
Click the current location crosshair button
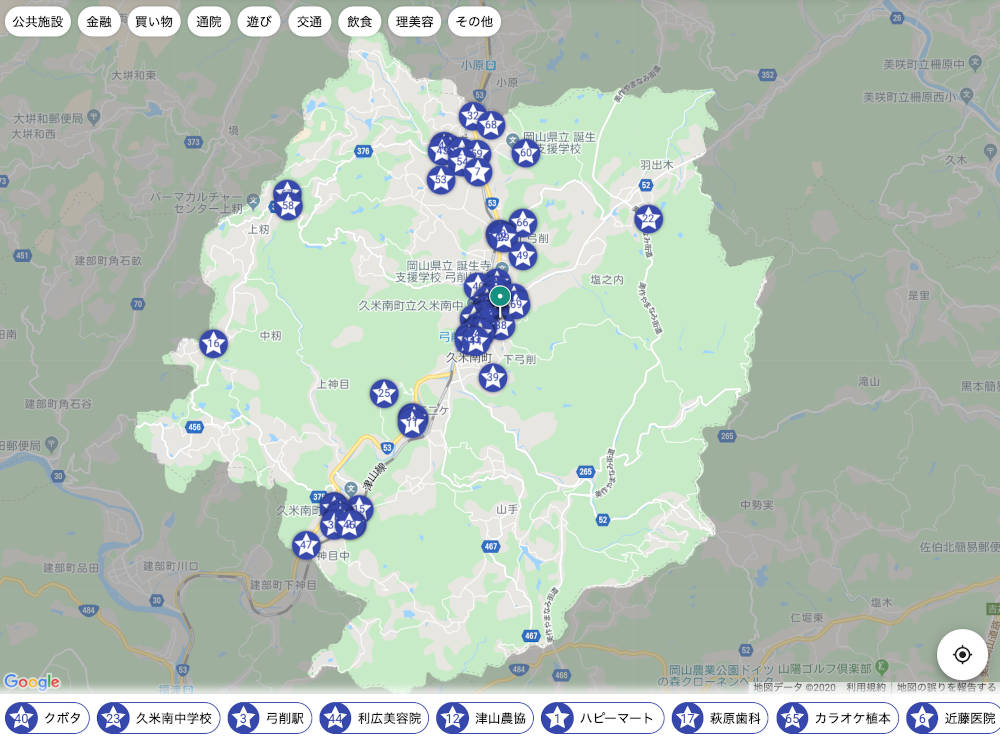[962, 655]
